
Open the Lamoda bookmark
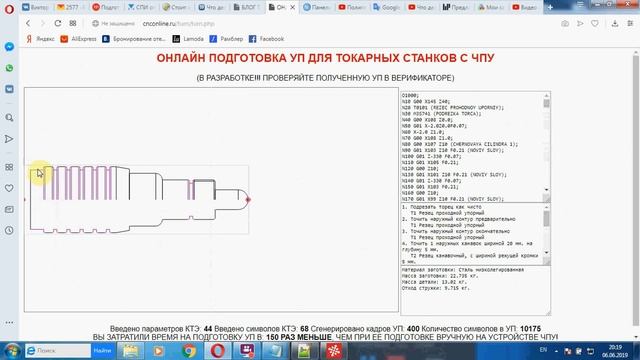pos(188,39)
